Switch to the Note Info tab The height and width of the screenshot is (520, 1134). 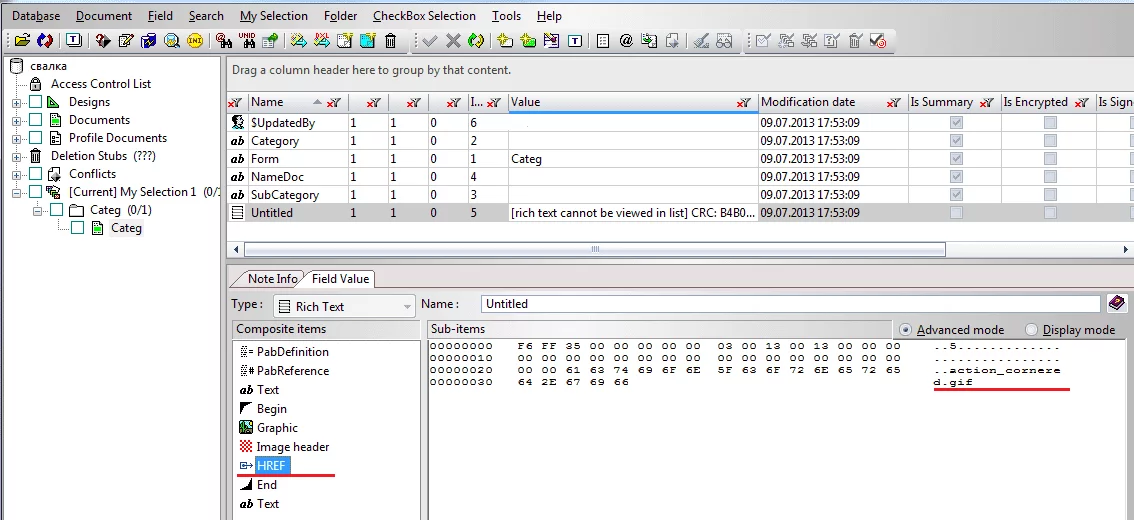(272, 279)
